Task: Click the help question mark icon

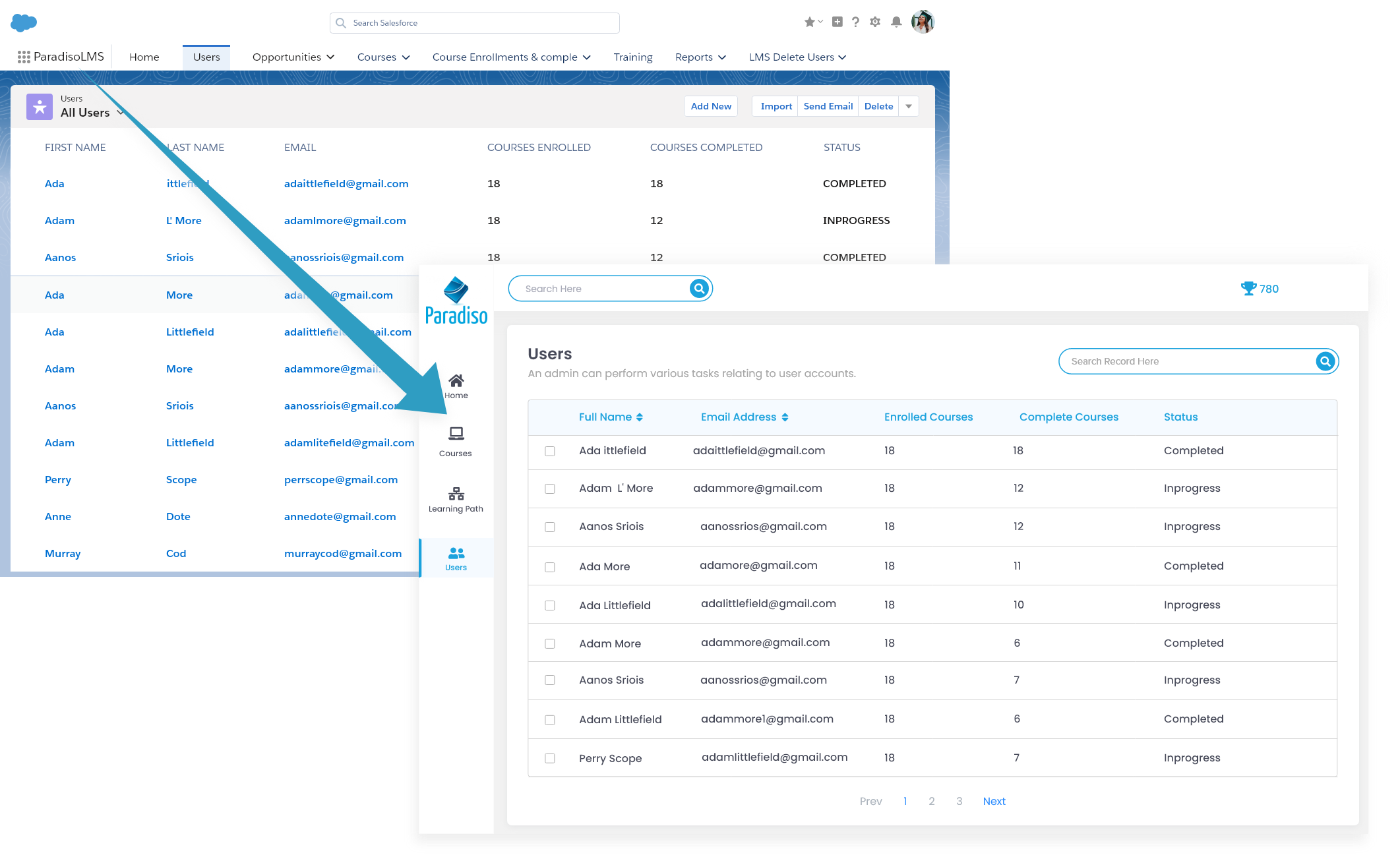Action: coord(855,22)
